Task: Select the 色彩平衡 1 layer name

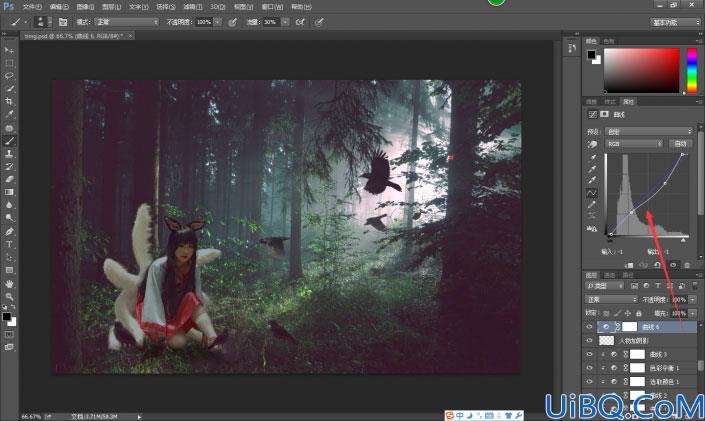Action: pyautogui.click(x=664, y=368)
